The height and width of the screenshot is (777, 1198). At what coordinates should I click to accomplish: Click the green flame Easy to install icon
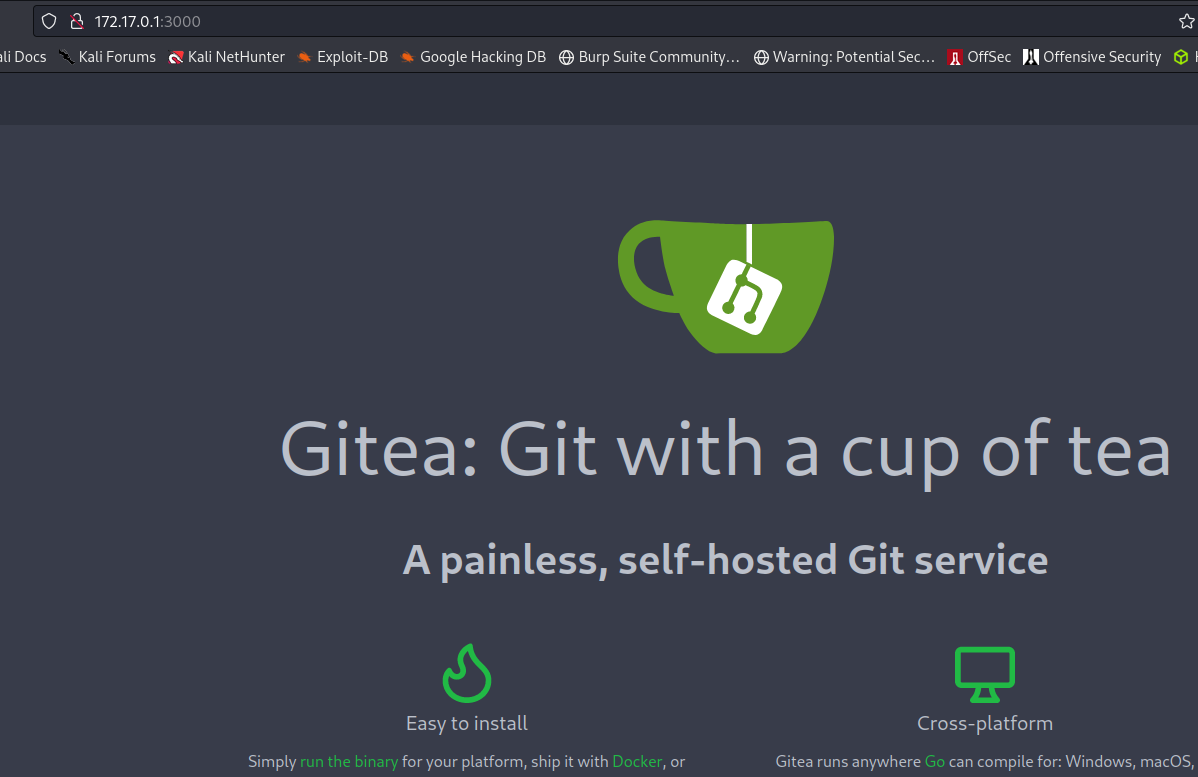pyautogui.click(x=467, y=673)
